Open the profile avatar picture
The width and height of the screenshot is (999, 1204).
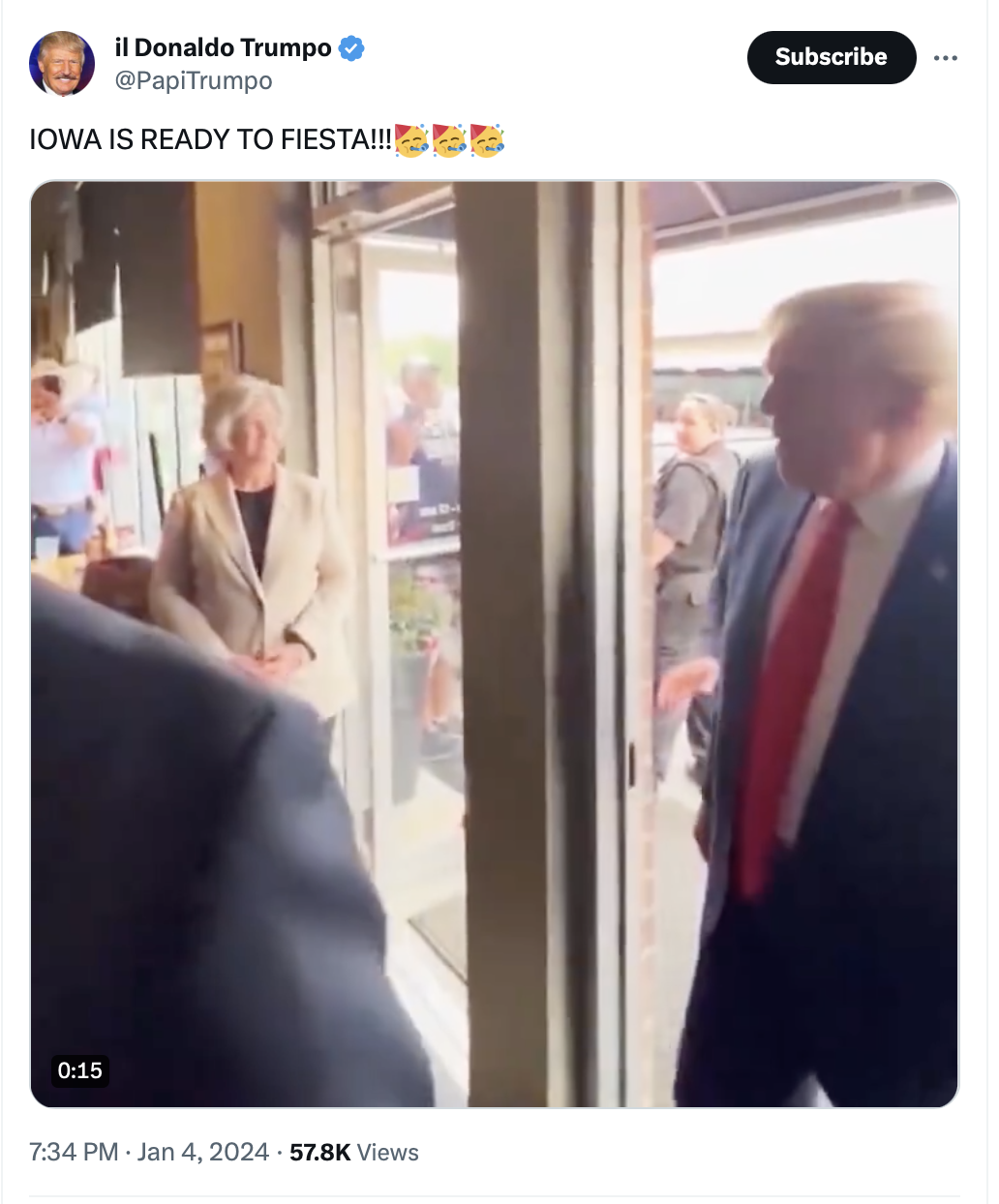click(x=62, y=64)
